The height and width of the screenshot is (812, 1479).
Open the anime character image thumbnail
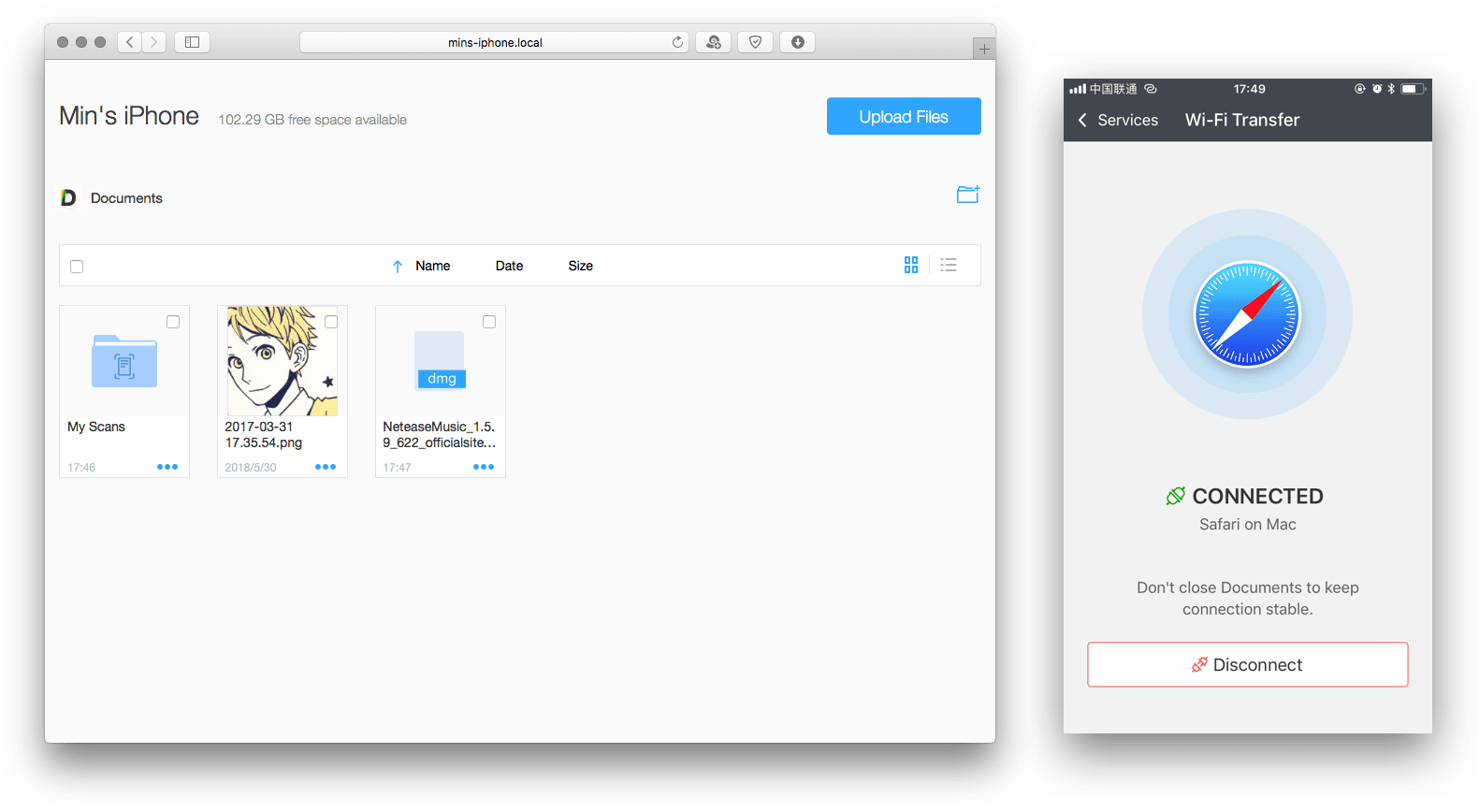tap(282, 361)
